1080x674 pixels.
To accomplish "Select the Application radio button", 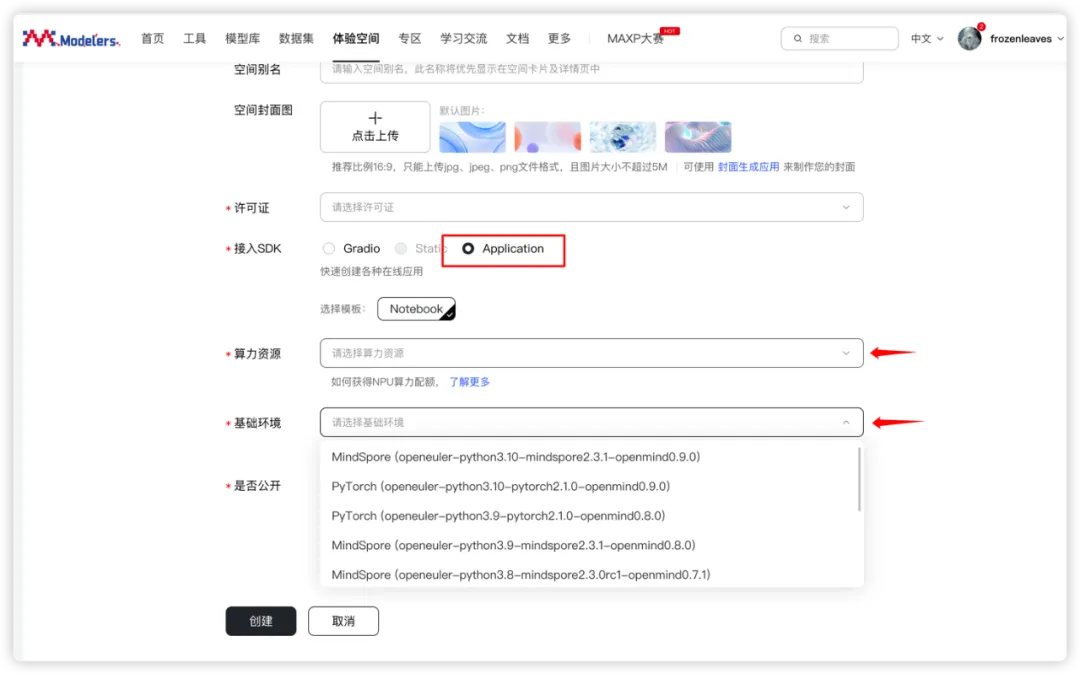I will point(468,249).
